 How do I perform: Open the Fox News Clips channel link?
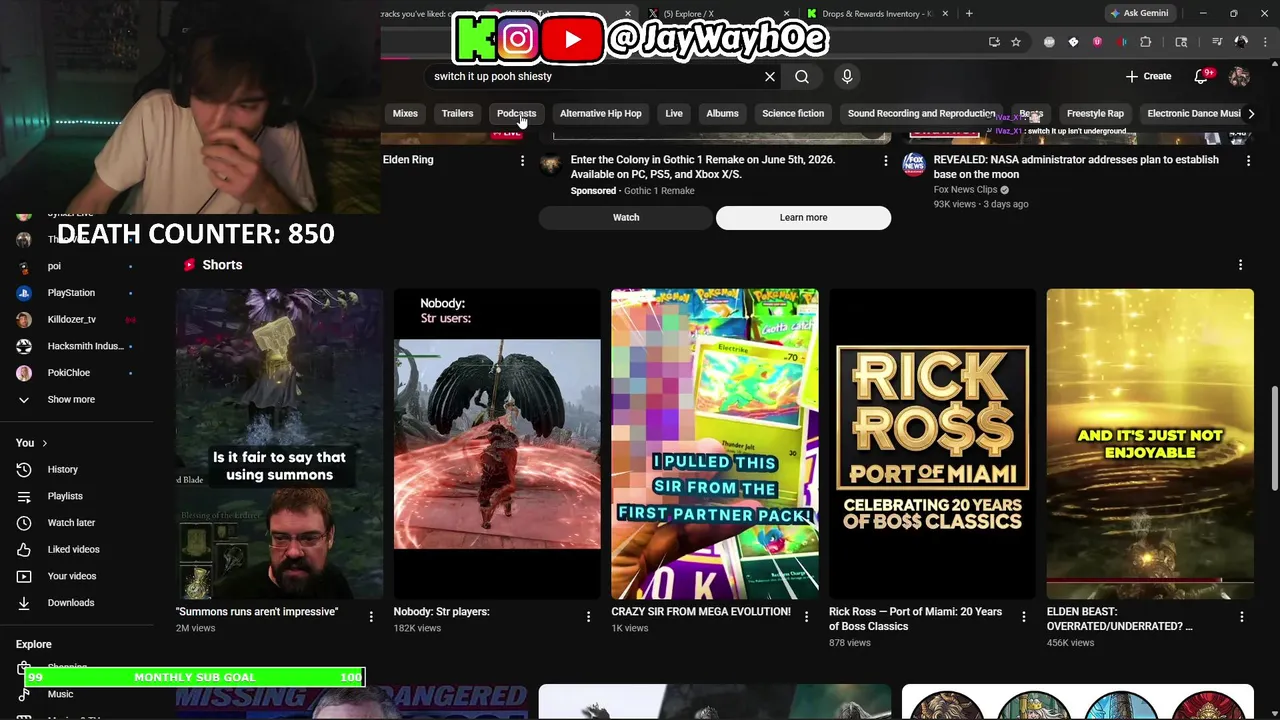(965, 189)
